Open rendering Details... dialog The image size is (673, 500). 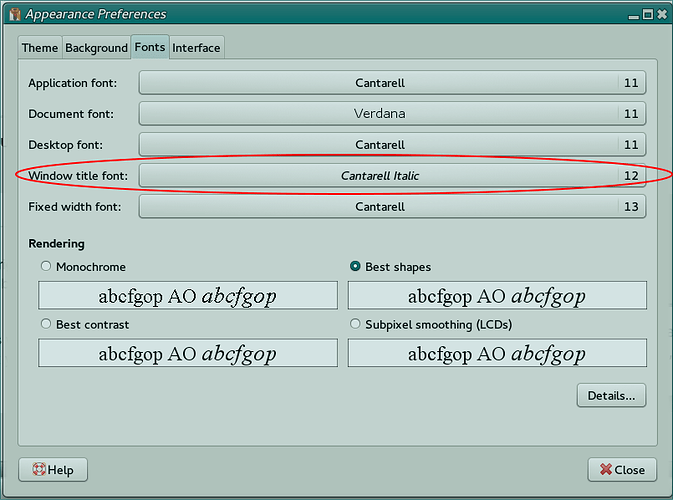pos(611,395)
